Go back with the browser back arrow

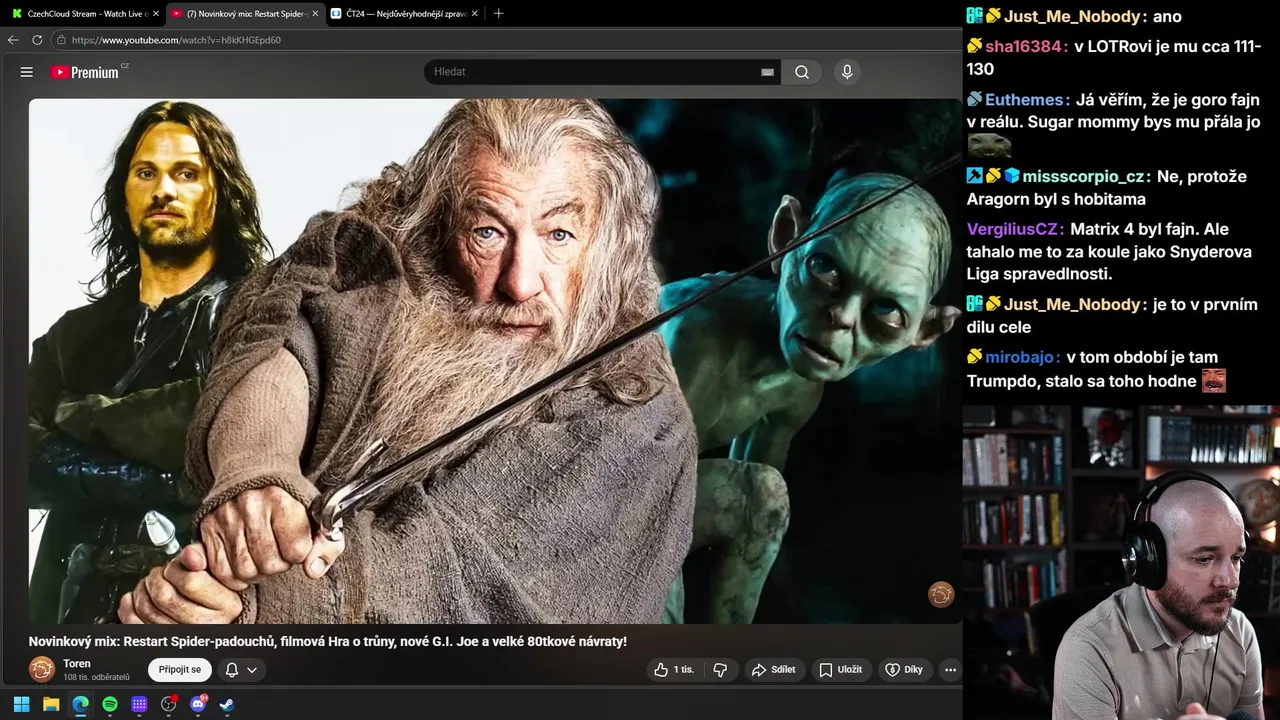click(x=13, y=40)
